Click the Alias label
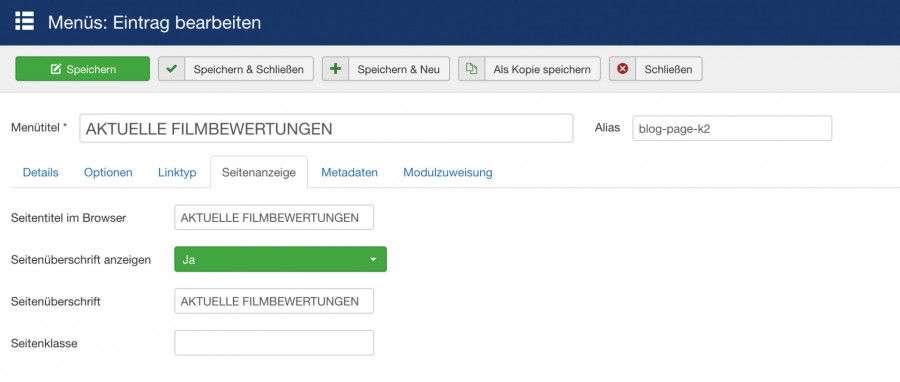This screenshot has height=382, width=900. (x=607, y=127)
